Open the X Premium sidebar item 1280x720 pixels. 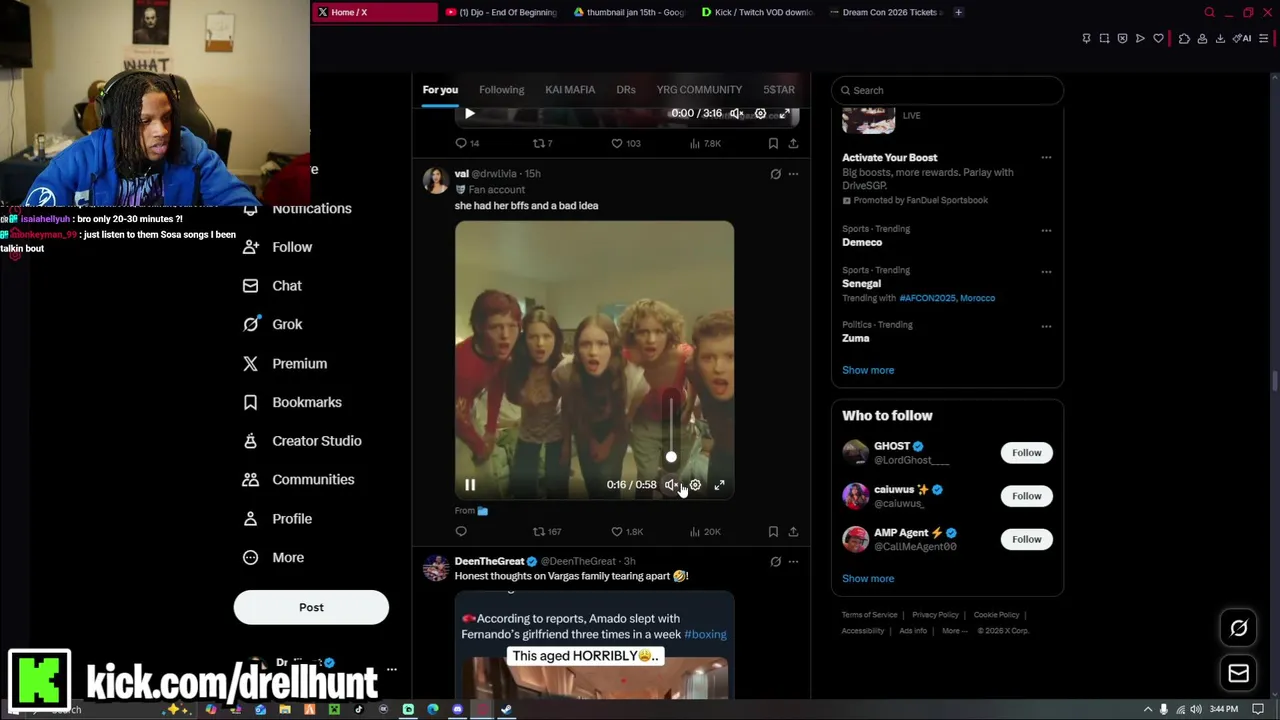[x=286, y=364]
